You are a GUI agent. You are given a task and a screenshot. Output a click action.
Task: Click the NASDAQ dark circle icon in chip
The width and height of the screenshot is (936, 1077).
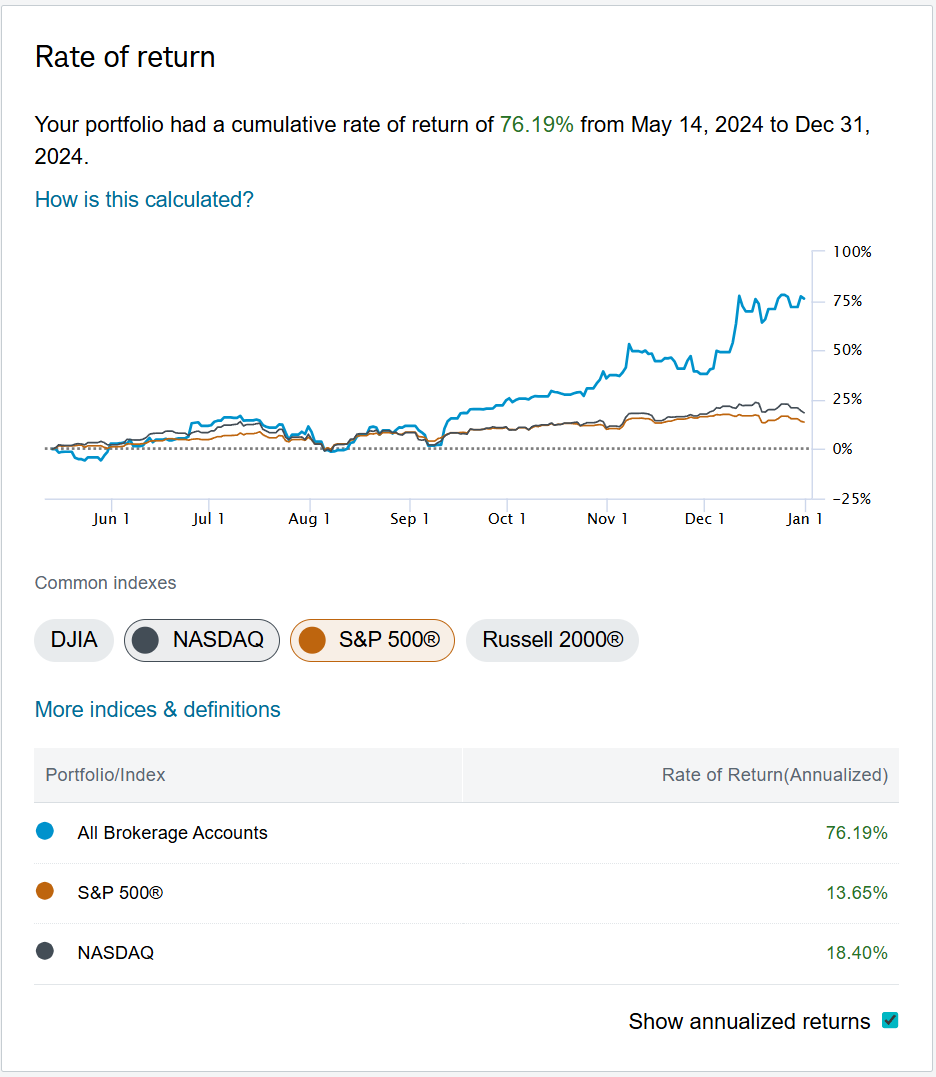[146, 640]
